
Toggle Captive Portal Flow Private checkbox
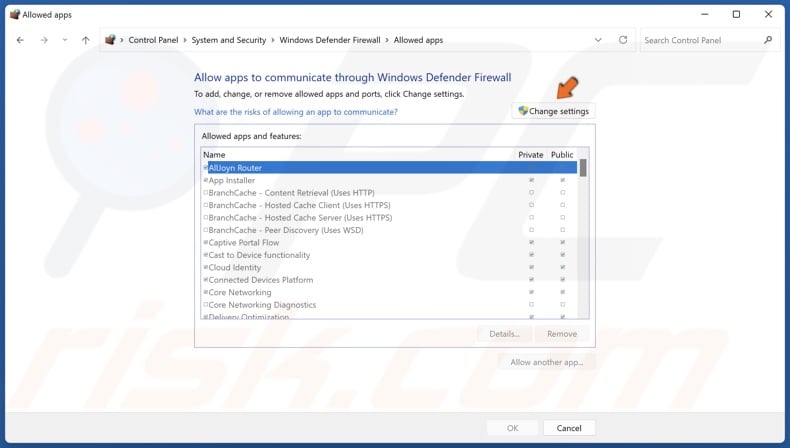(531, 242)
